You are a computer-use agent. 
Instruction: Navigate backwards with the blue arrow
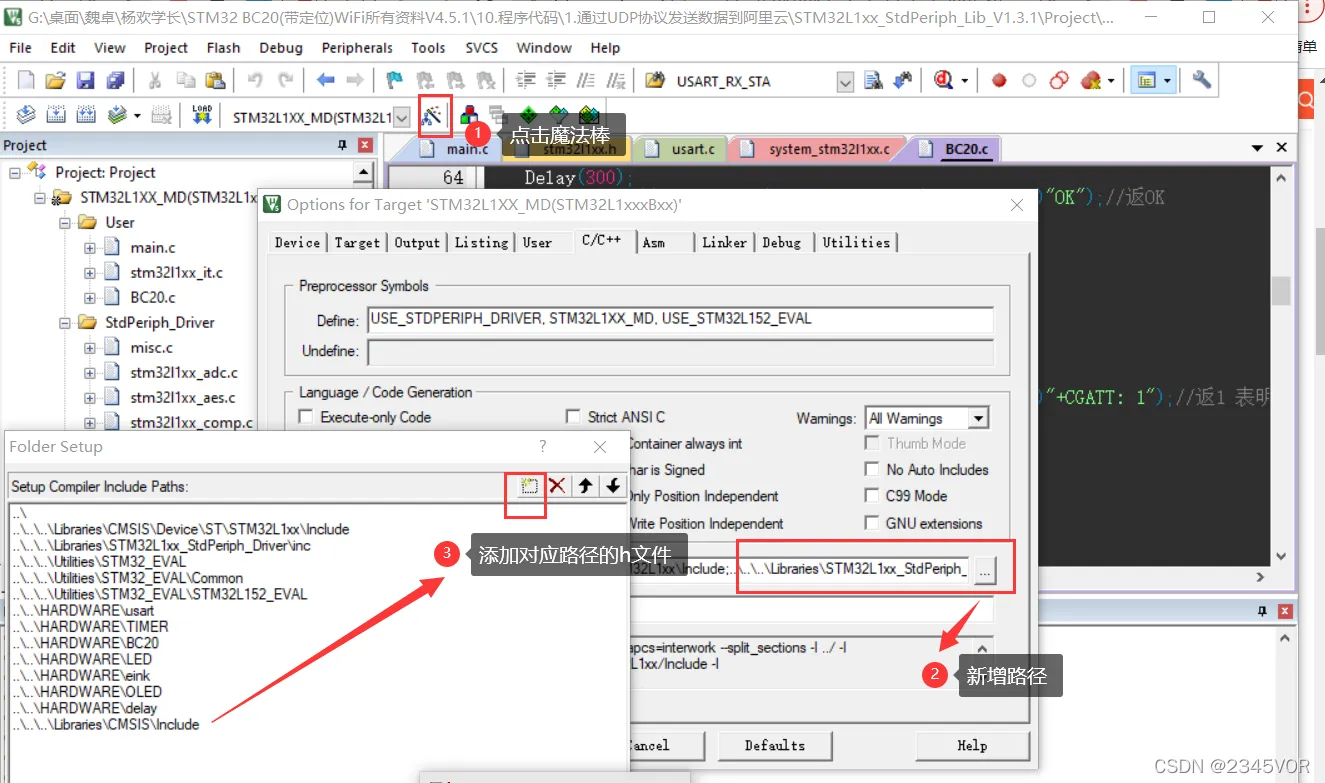coord(325,81)
